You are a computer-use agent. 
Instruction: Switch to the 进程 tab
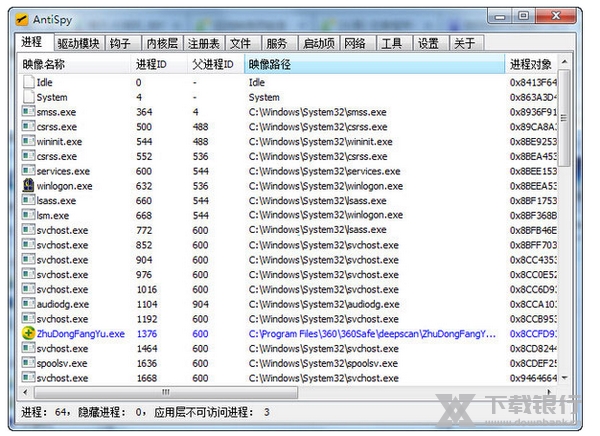[x=34, y=42]
